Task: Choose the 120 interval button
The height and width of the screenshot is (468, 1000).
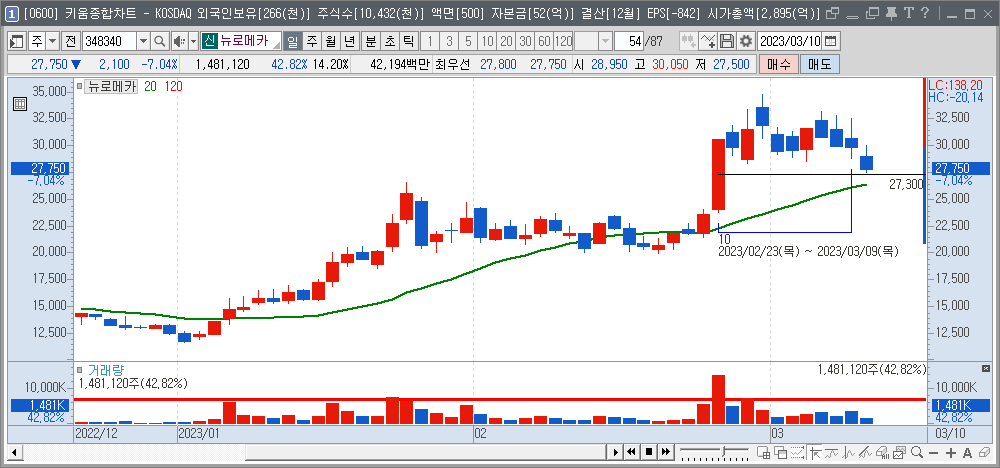Action: click(x=563, y=41)
